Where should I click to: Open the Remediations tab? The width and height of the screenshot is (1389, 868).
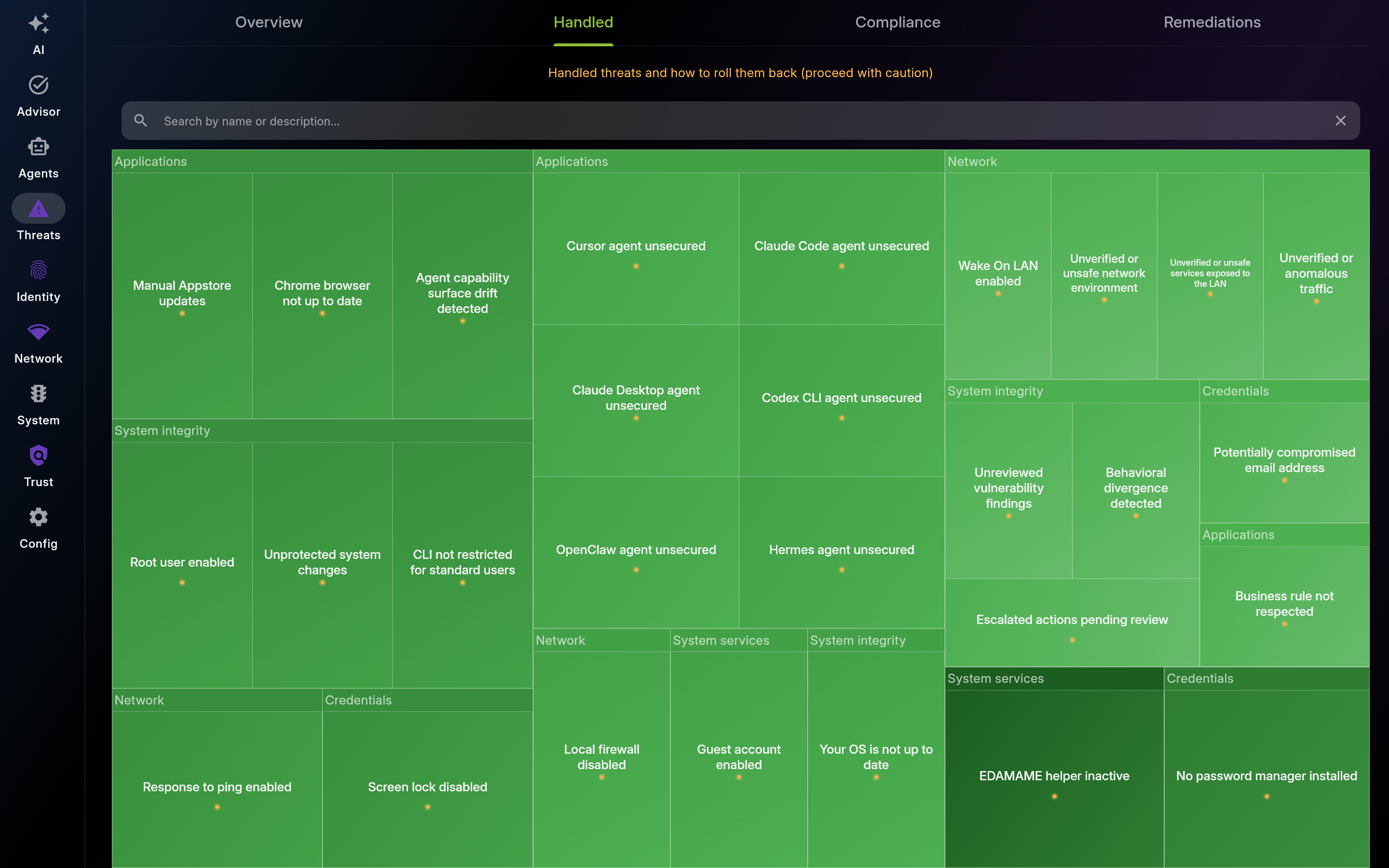coord(1212,22)
